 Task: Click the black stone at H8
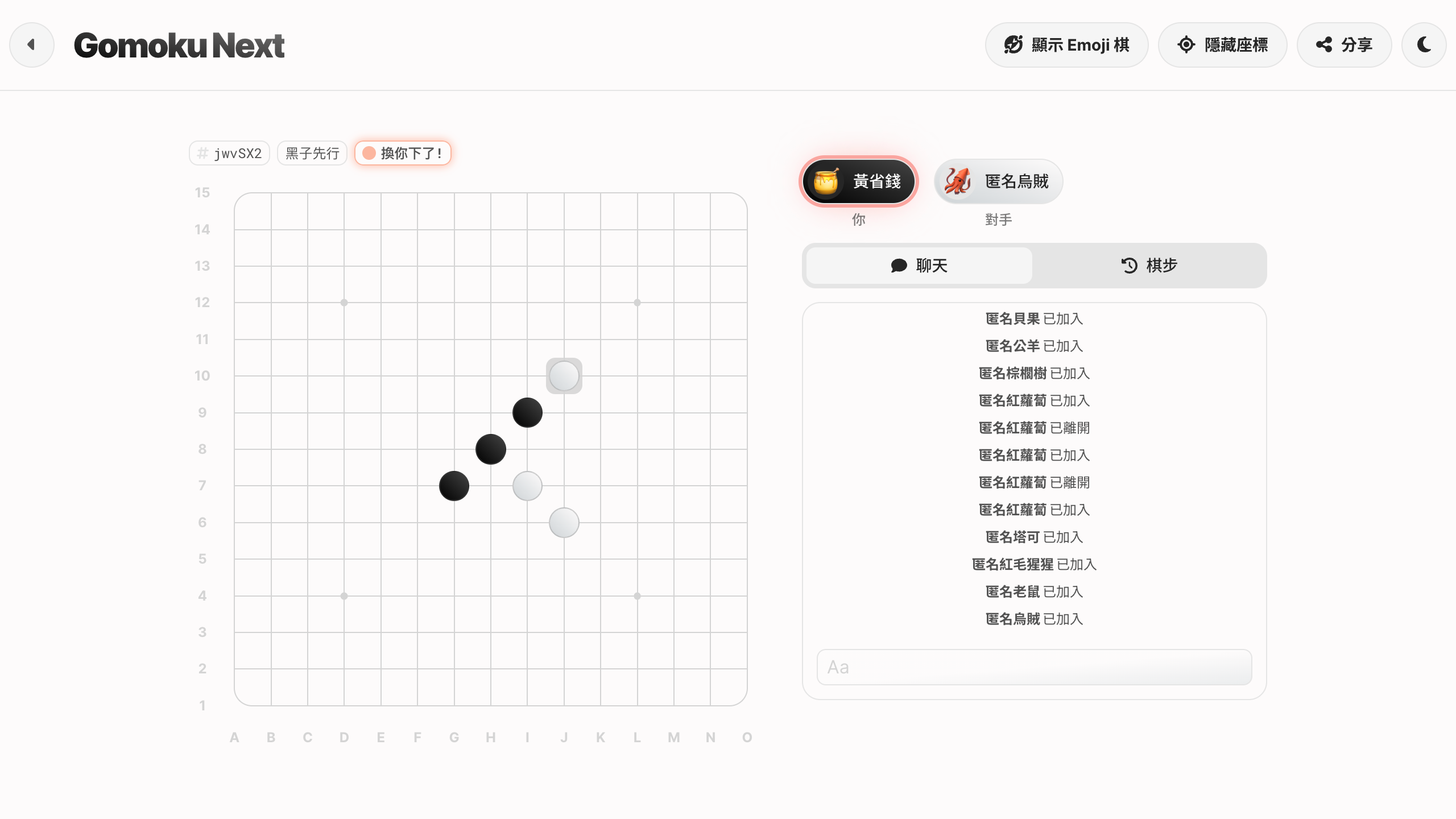491,449
